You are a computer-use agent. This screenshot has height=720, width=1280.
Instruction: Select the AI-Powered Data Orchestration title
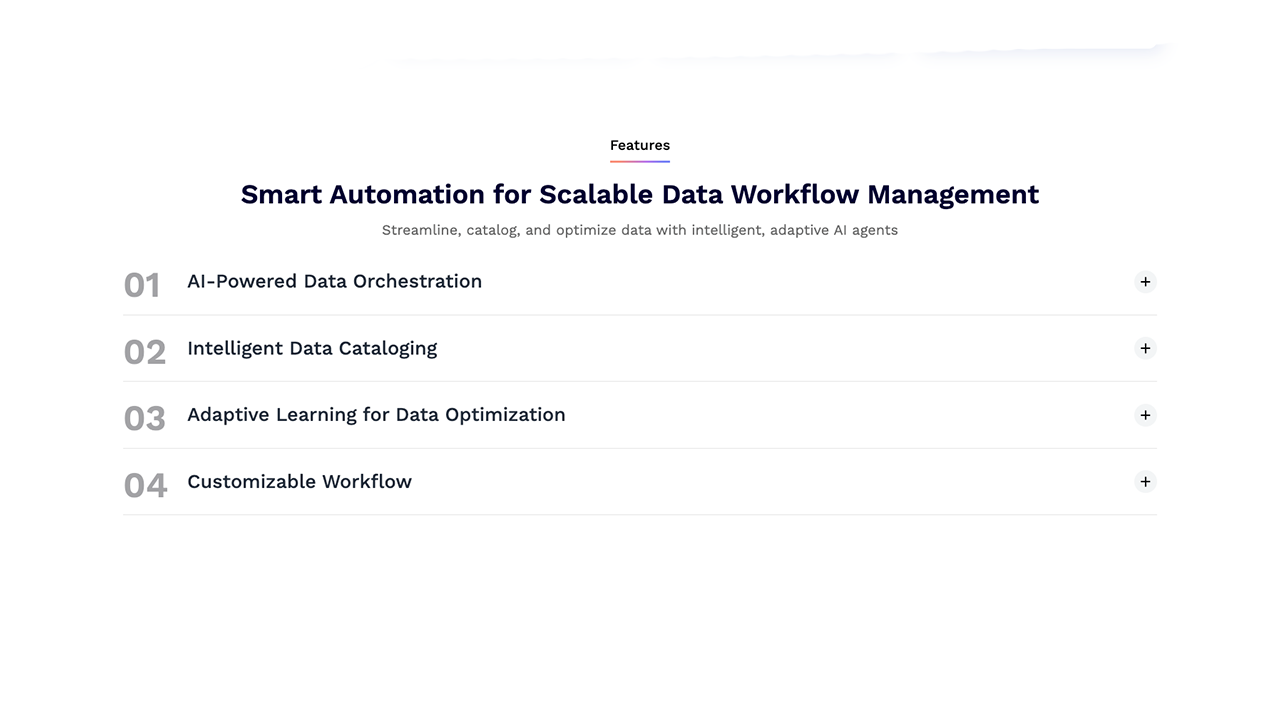coord(334,281)
